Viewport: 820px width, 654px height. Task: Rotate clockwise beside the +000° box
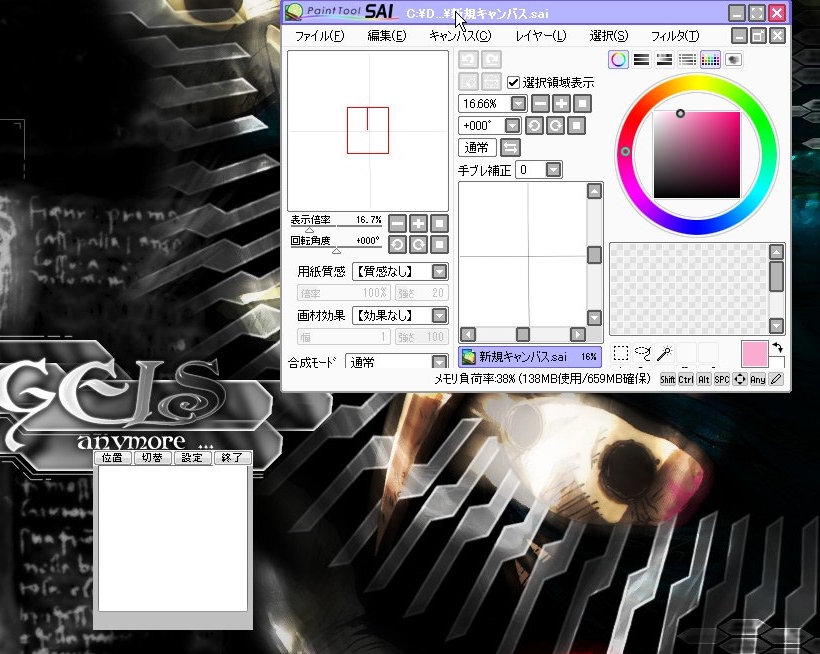[555, 125]
